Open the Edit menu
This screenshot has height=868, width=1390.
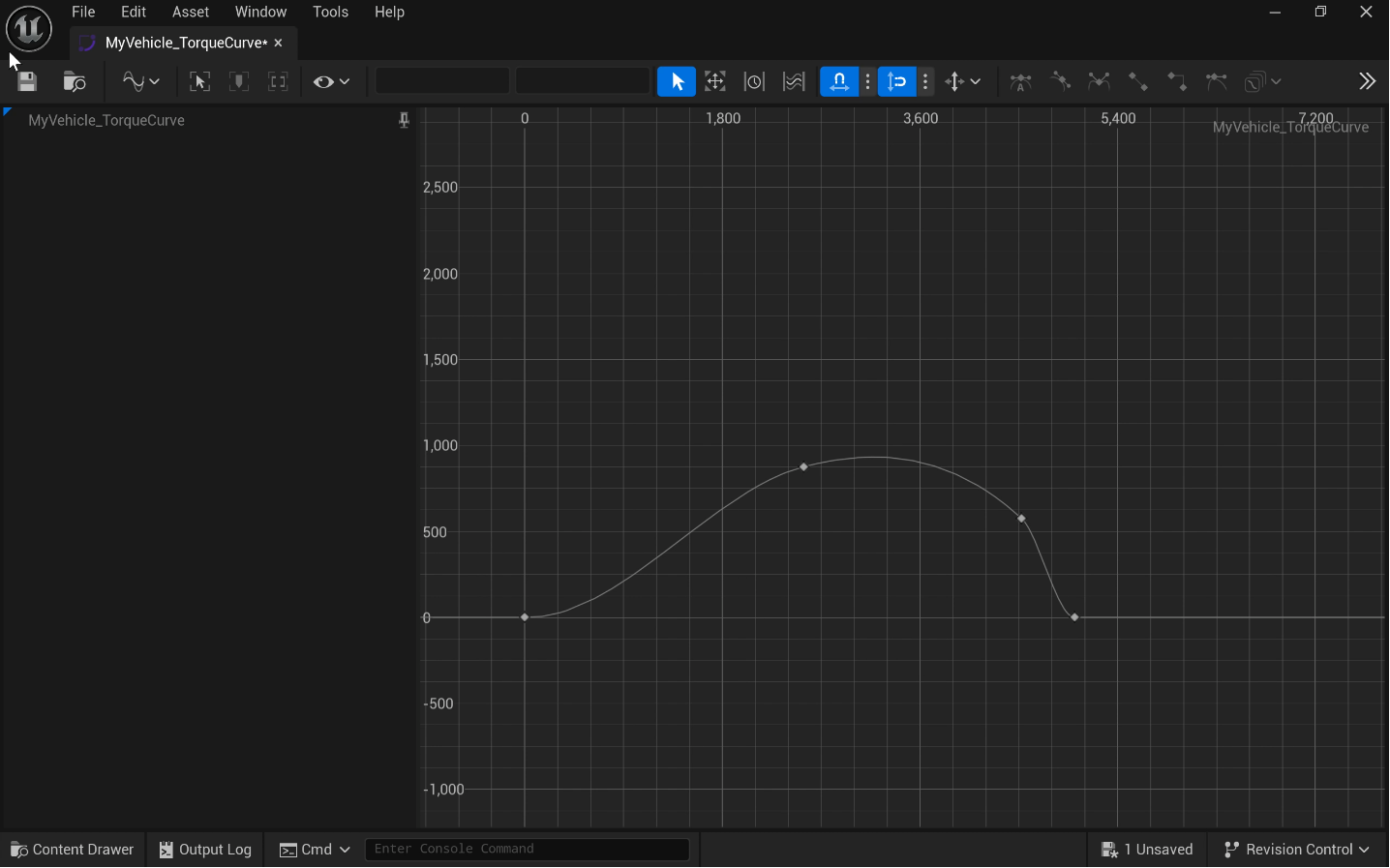(x=134, y=13)
